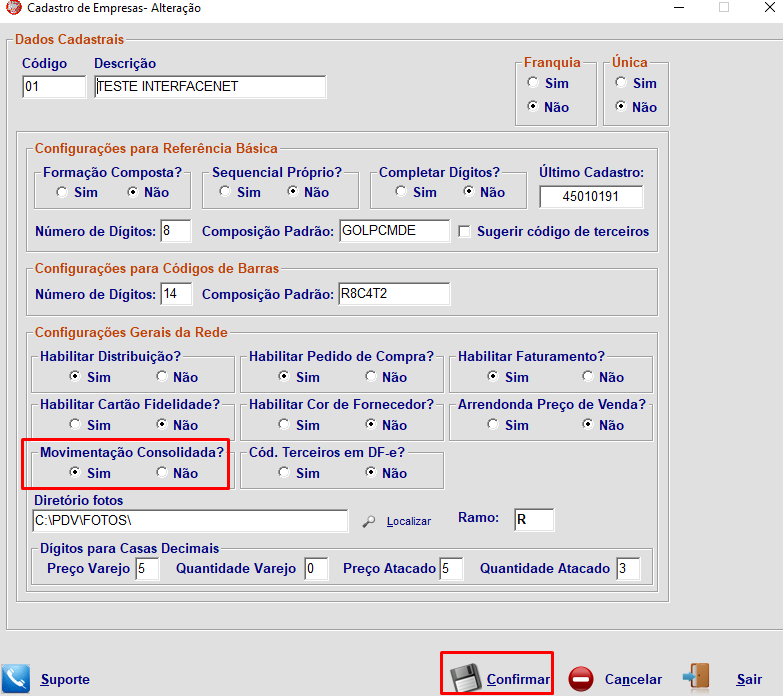Click the Sair door exit icon

point(697,678)
